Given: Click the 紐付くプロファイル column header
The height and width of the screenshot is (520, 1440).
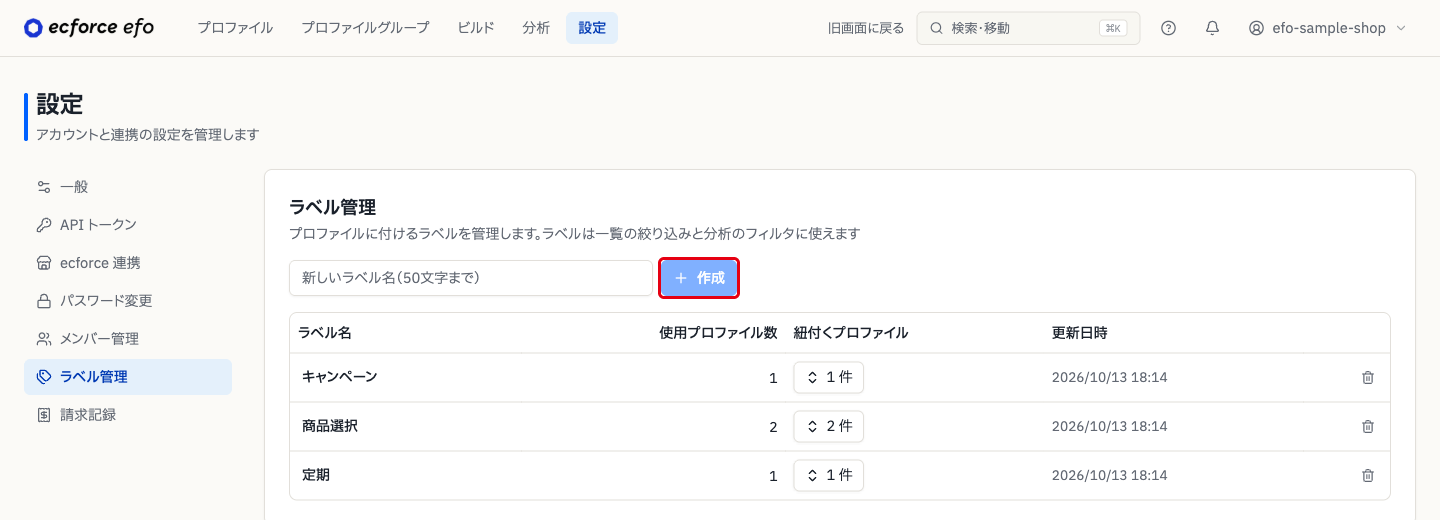Looking at the screenshot, I should tap(851, 333).
